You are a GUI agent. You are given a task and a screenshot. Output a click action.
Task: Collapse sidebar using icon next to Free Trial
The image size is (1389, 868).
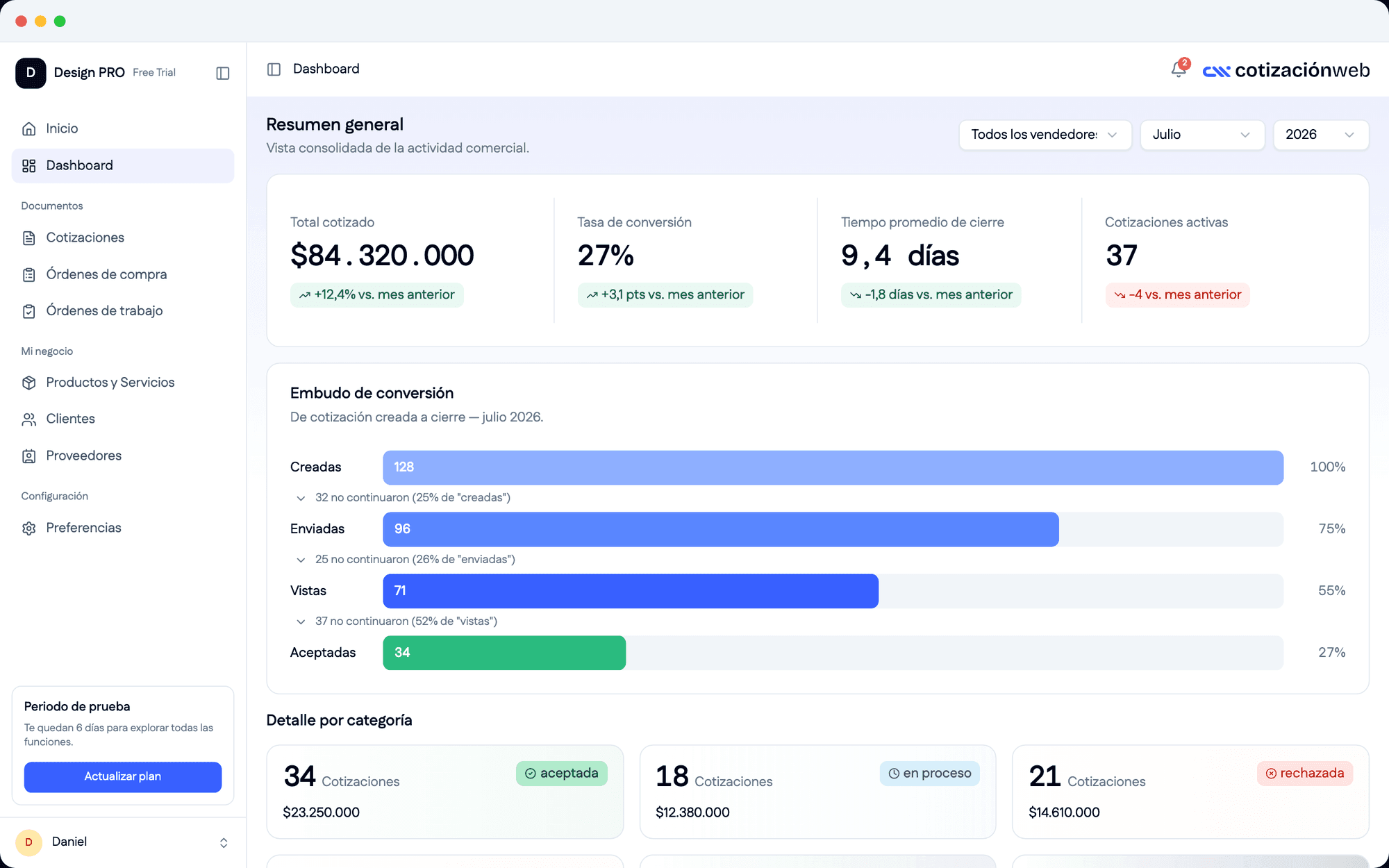(223, 73)
